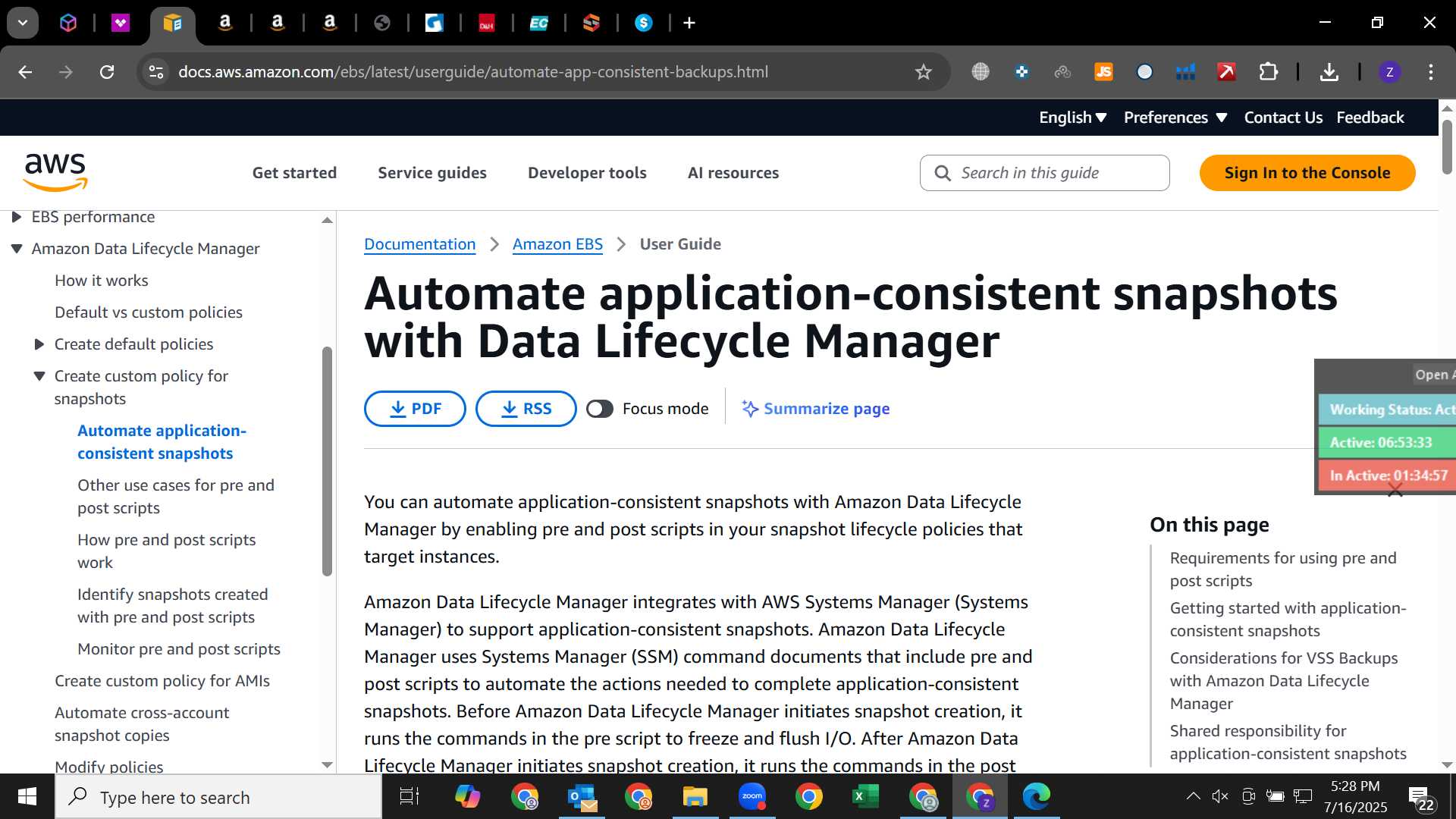Open the Windows Start menu

[x=27, y=797]
